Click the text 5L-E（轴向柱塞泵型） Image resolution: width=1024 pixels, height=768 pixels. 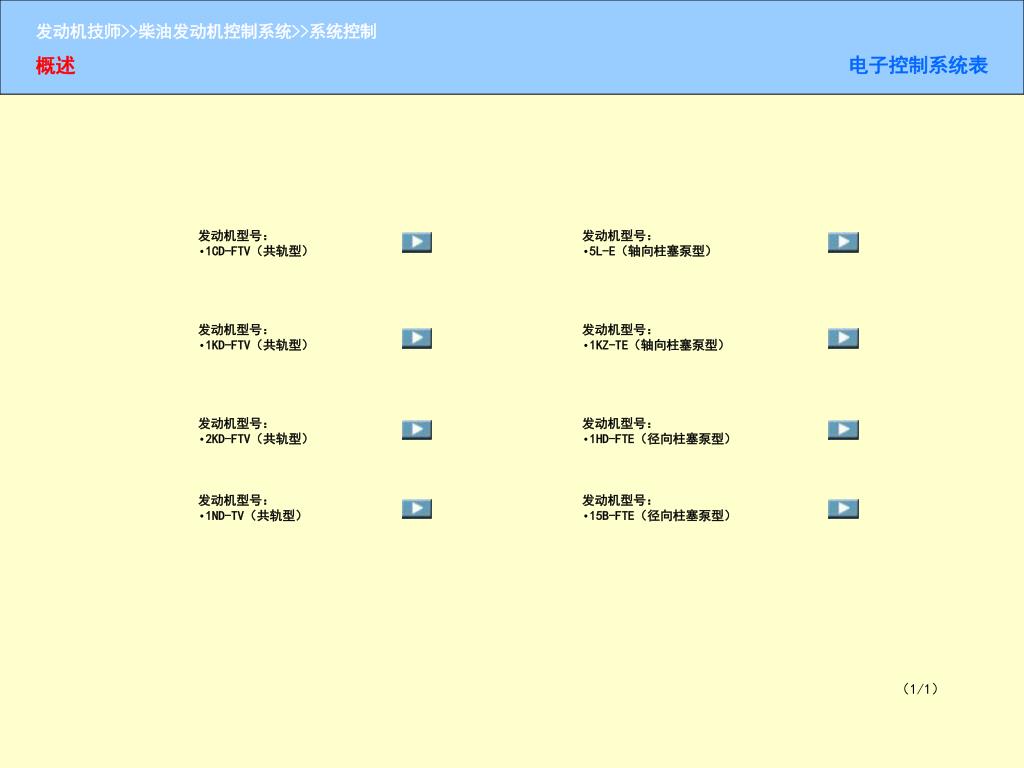(650, 251)
